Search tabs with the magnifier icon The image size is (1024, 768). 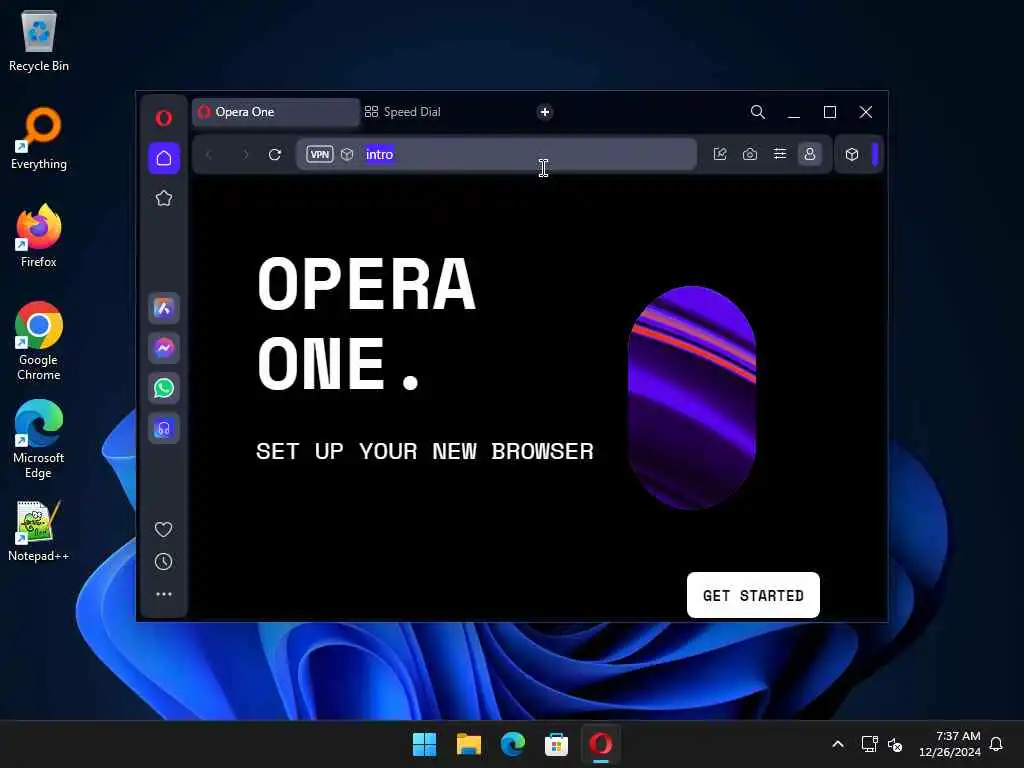tap(758, 112)
